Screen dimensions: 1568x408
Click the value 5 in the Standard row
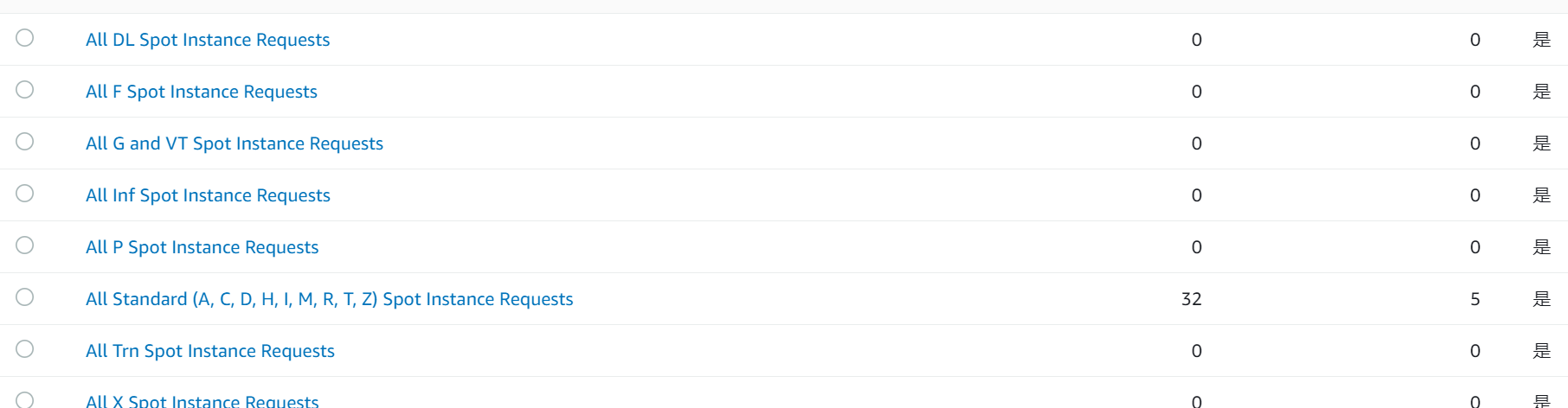tap(1475, 299)
